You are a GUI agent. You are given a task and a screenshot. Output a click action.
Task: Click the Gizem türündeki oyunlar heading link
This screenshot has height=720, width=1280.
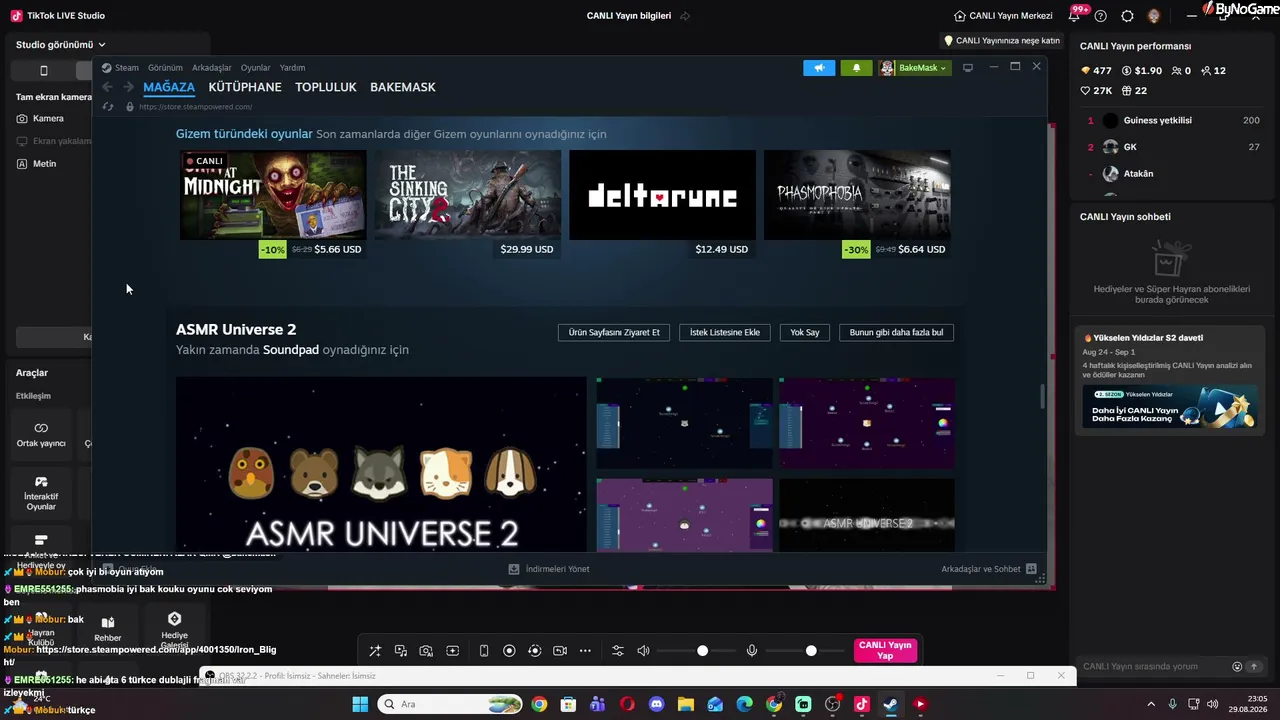pos(244,134)
